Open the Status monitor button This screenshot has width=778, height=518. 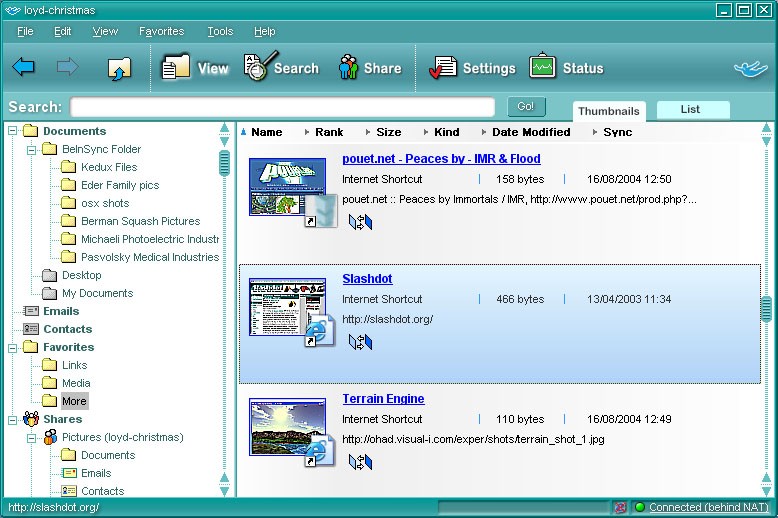coord(567,66)
